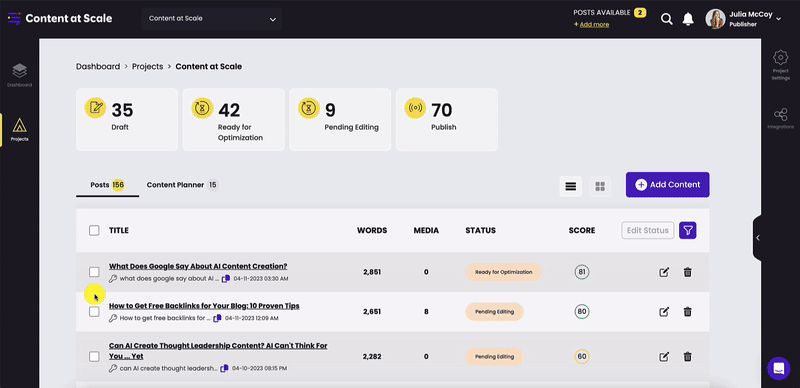Select the 2,851 word count

pyautogui.click(x=372, y=272)
